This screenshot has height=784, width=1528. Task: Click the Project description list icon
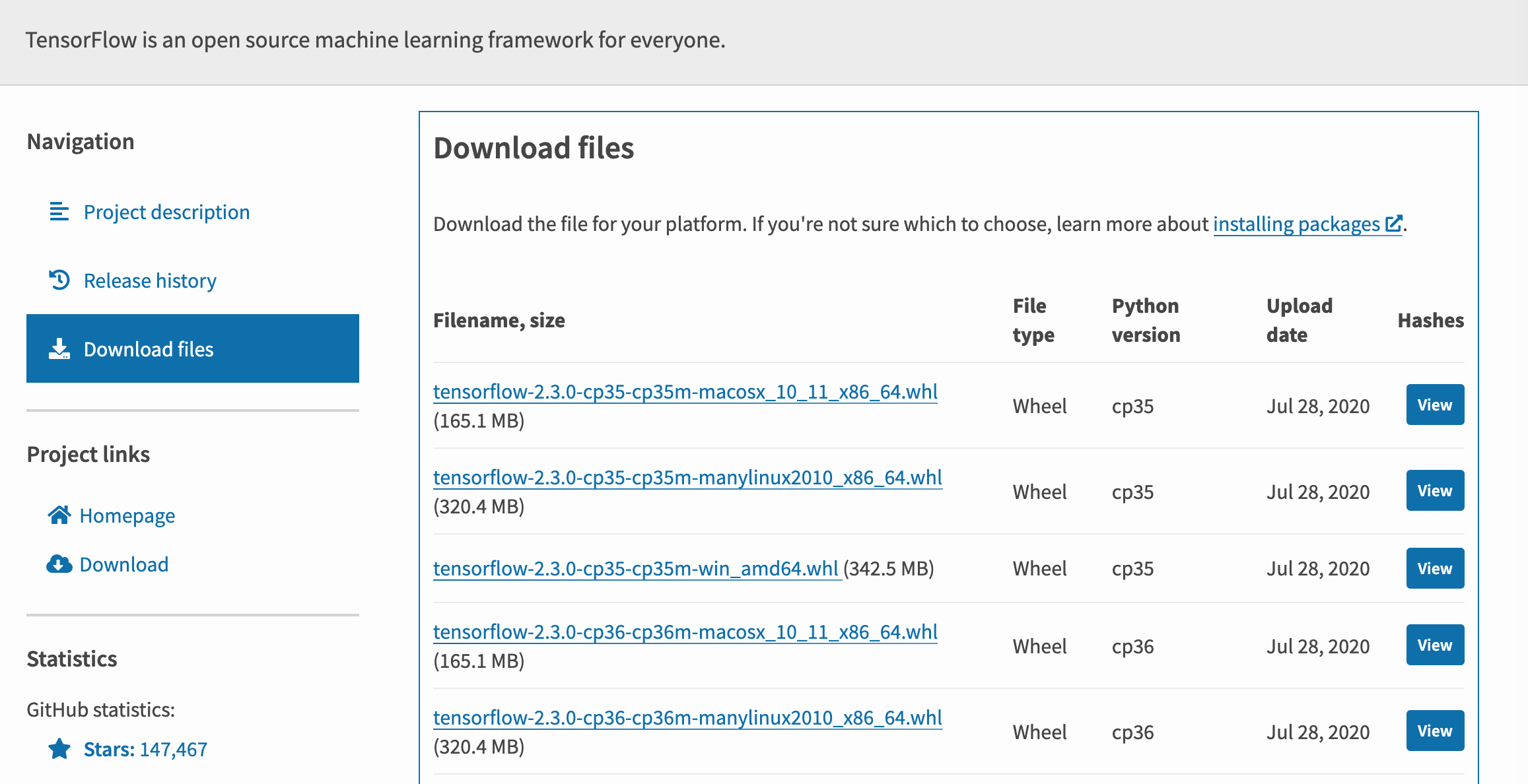pos(59,212)
